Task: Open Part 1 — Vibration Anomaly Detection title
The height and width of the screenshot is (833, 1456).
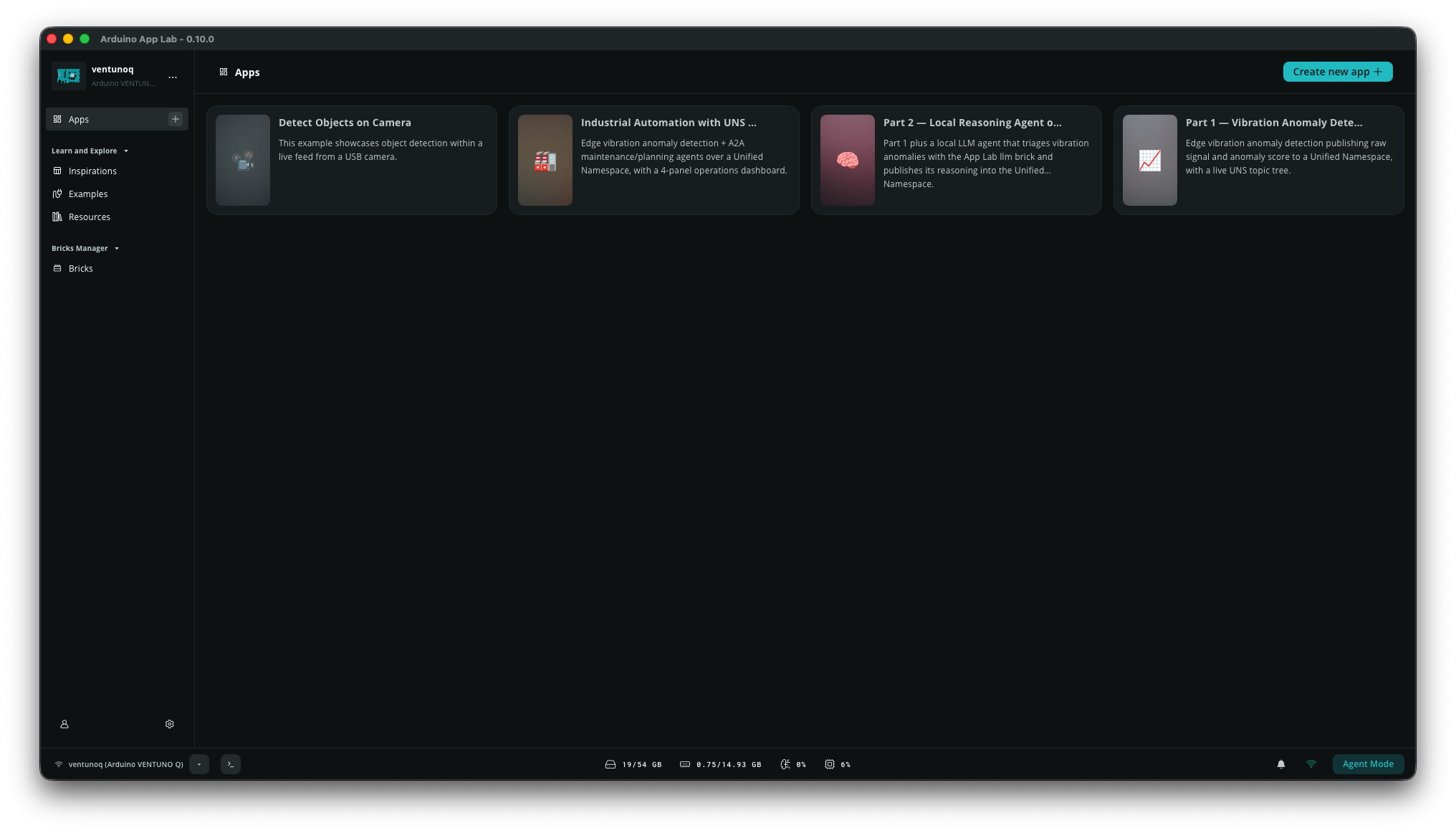Action: click(1274, 123)
